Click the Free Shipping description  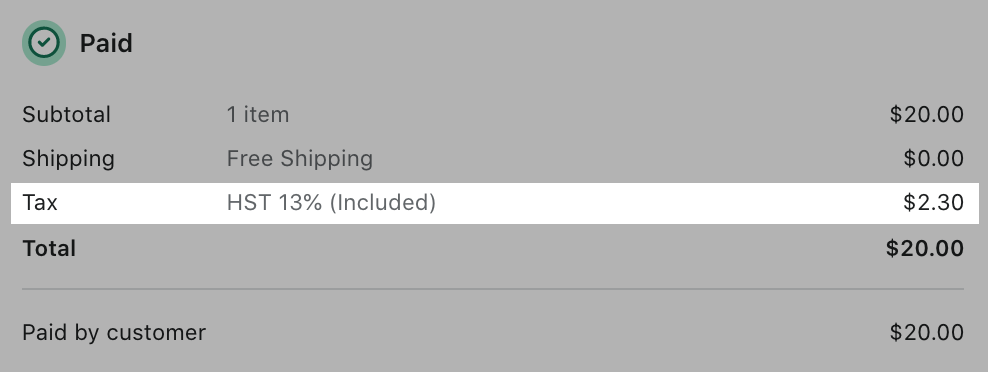(x=299, y=159)
